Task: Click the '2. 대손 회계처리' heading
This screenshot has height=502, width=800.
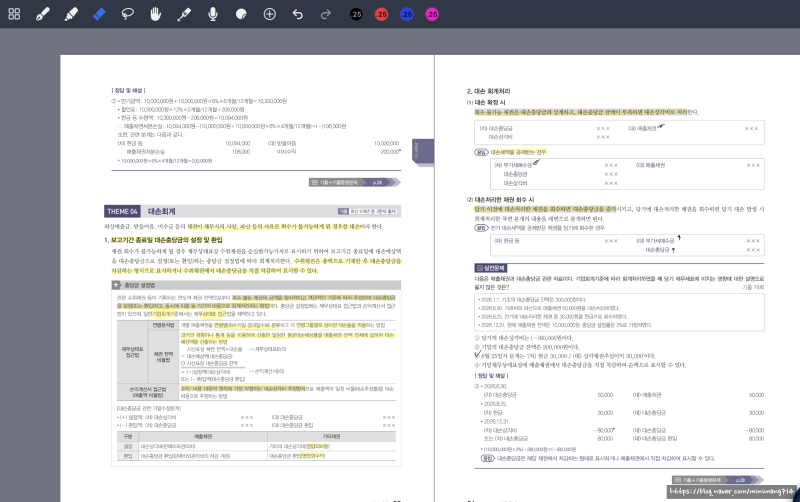Action: pyautogui.click(x=488, y=91)
